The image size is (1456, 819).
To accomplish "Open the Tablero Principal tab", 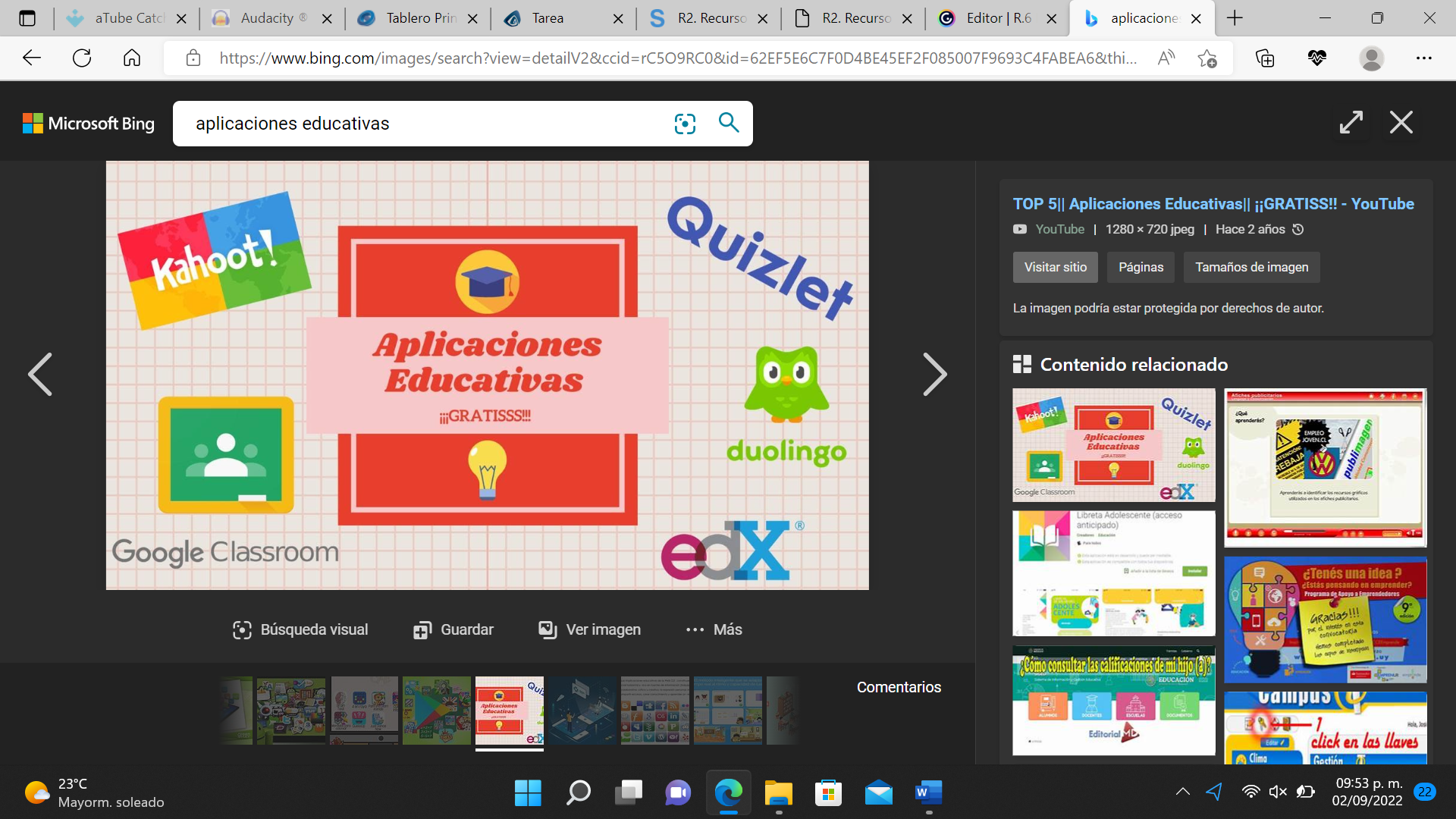I will (x=415, y=17).
